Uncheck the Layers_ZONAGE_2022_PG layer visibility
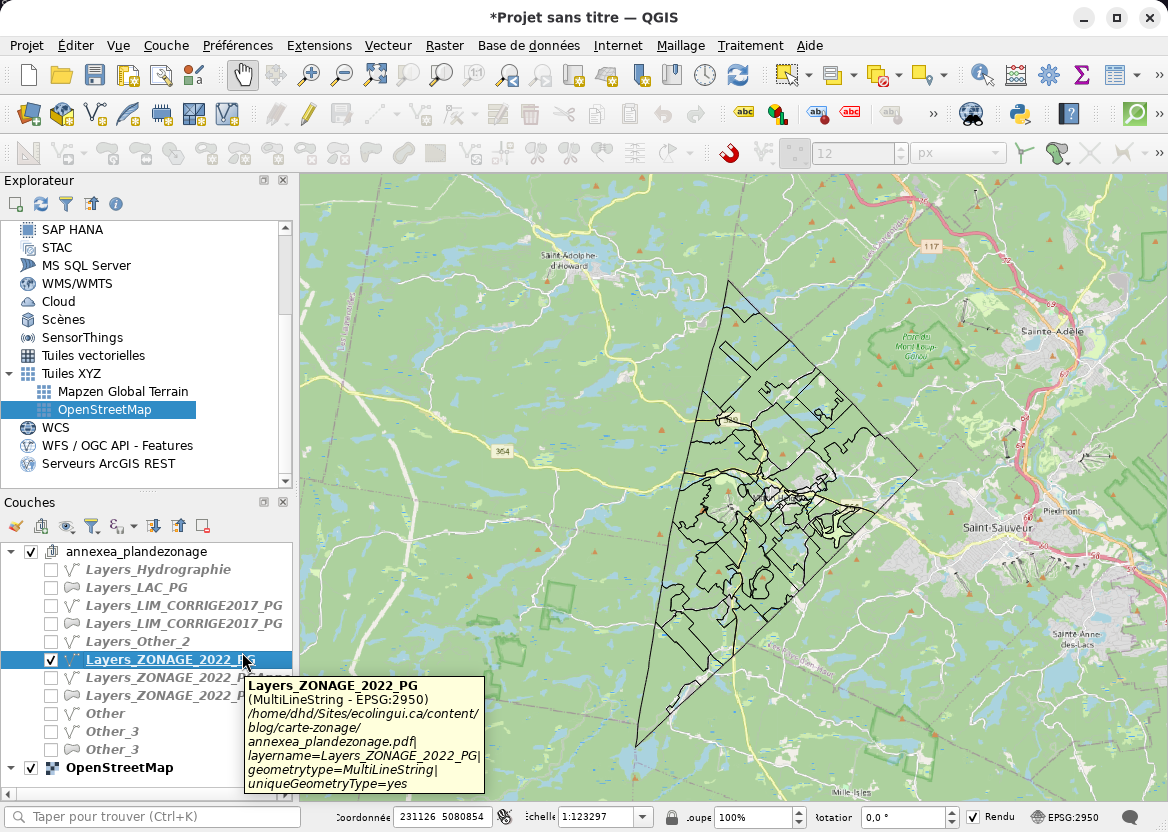 pyautogui.click(x=51, y=660)
